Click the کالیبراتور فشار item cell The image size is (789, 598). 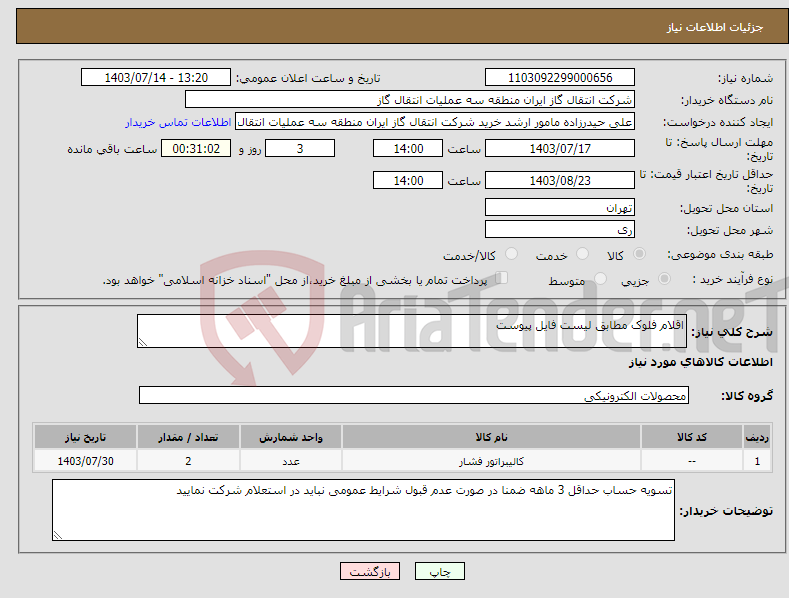point(491,461)
